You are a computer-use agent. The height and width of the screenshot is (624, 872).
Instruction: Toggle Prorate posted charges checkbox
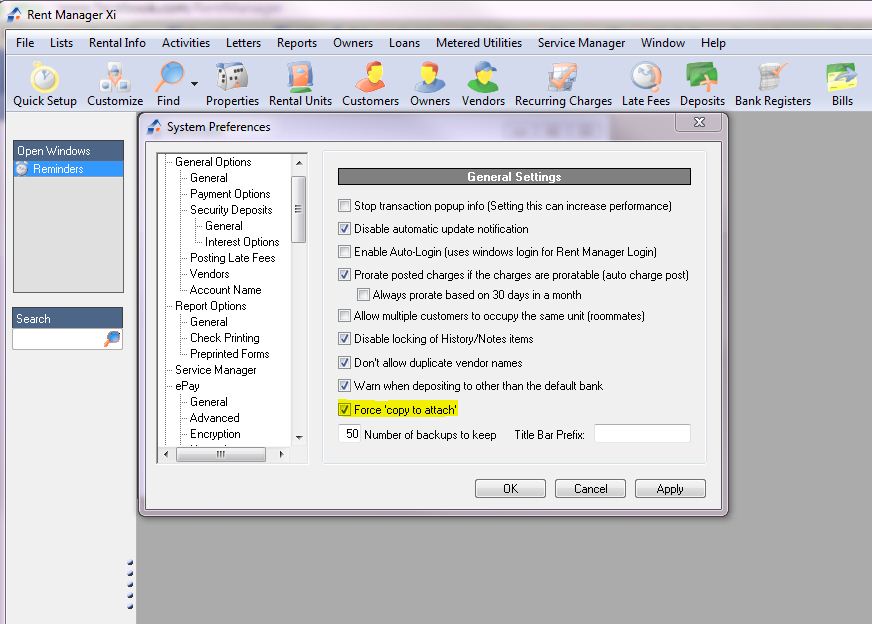(344, 274)
